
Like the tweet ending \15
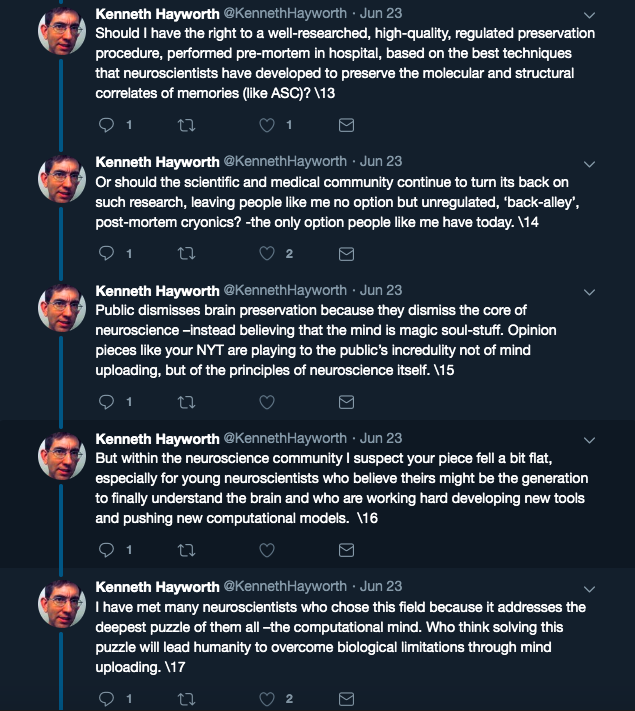click(267, 402)
